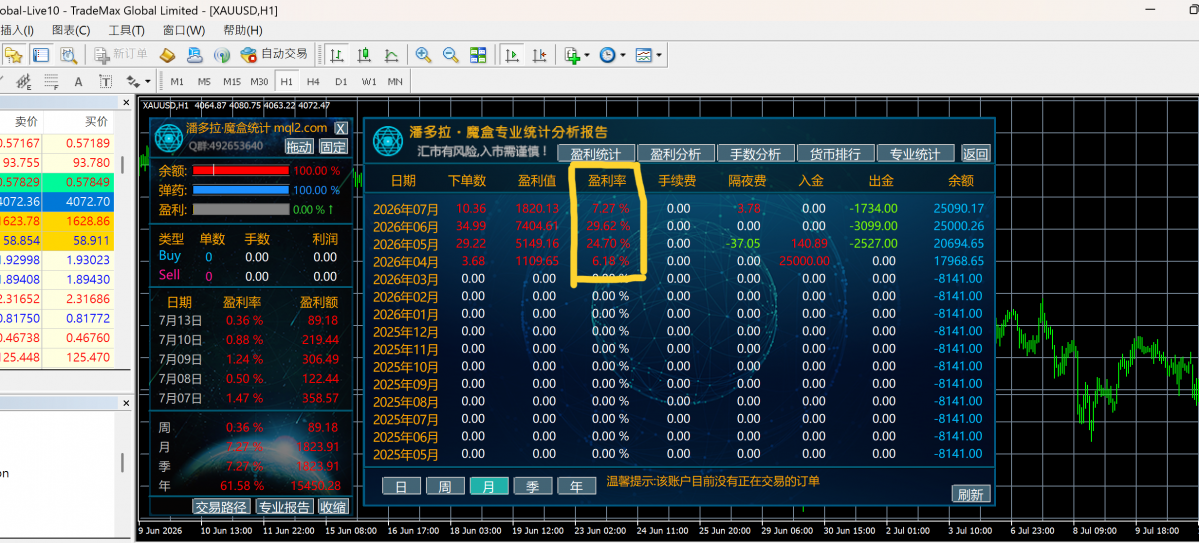Expand the periods clock dropdown arrow
This screenshot has height=543, width=1199.
click(622, 55)
